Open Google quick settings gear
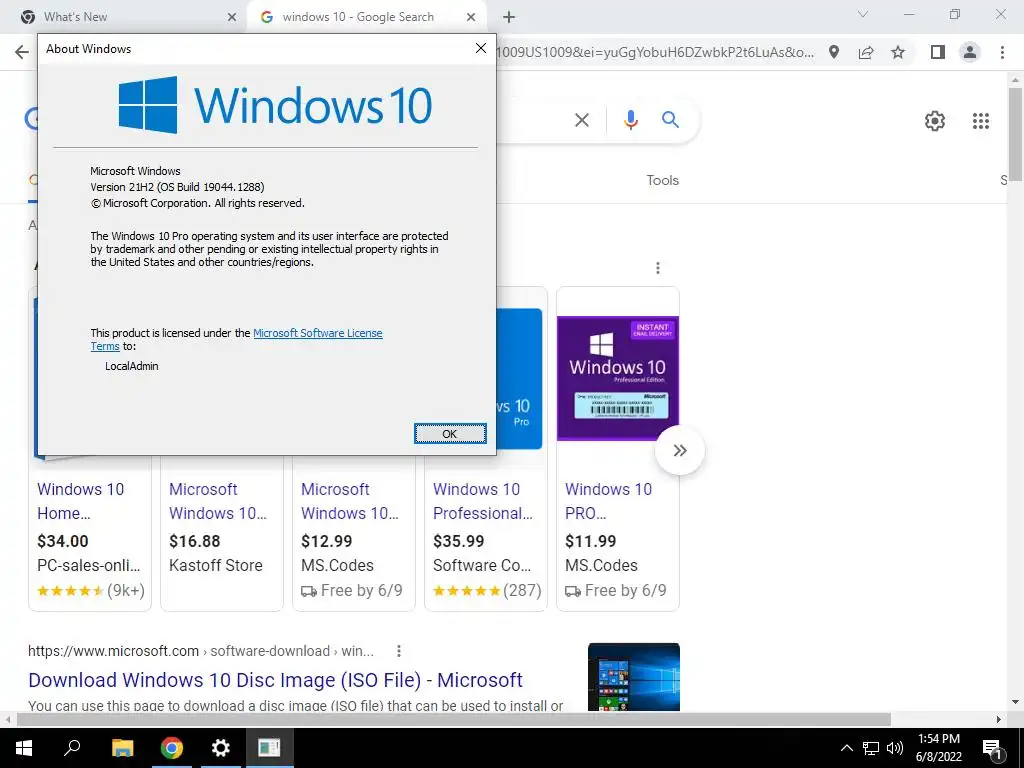This screenshot has height=768, width=1024. pos(935,121)
